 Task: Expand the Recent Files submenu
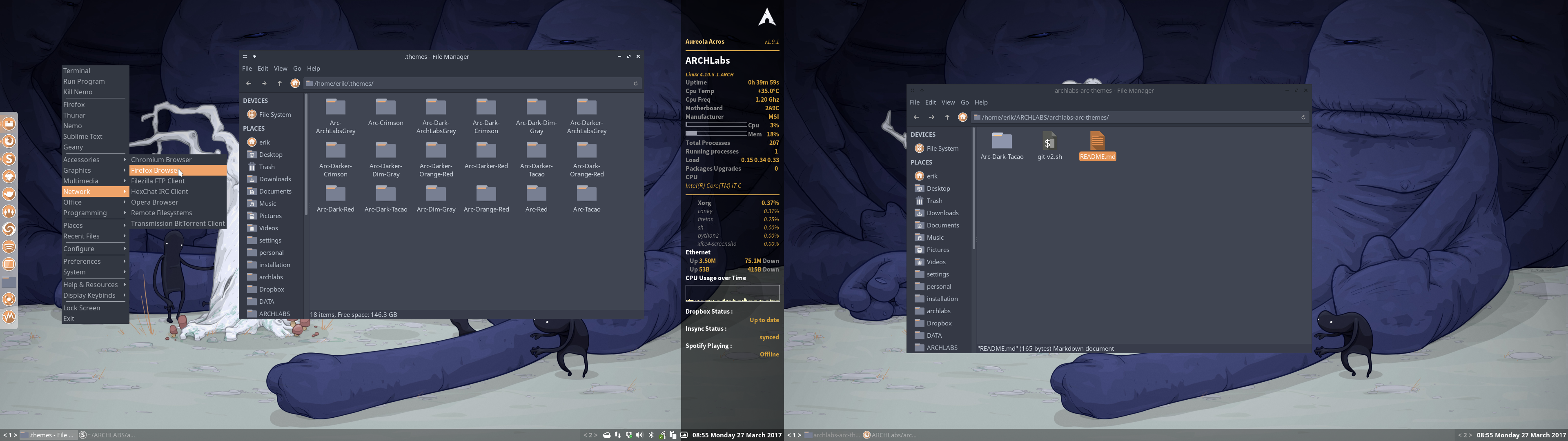[95, 236]
